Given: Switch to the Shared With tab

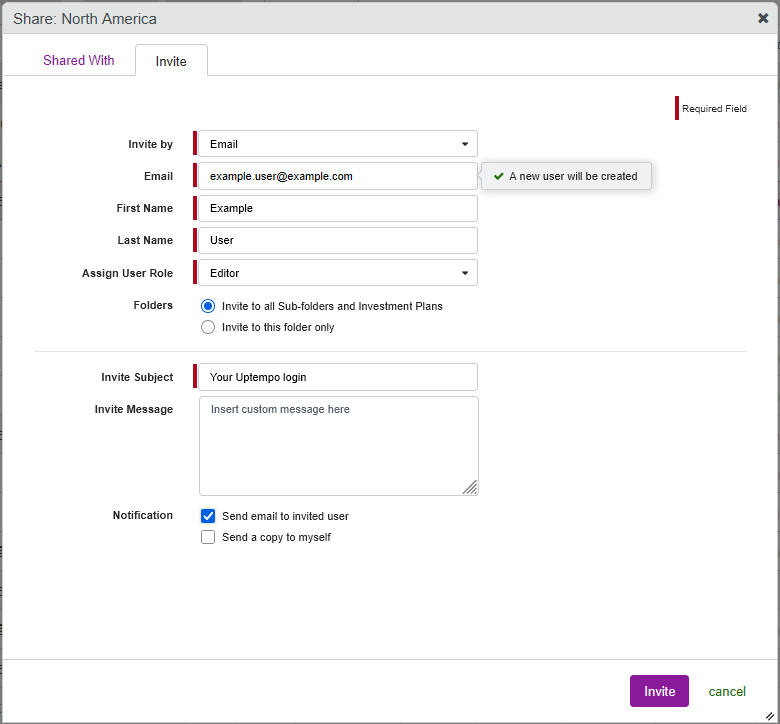Looking at the screenshot, I should pos(79,60).
